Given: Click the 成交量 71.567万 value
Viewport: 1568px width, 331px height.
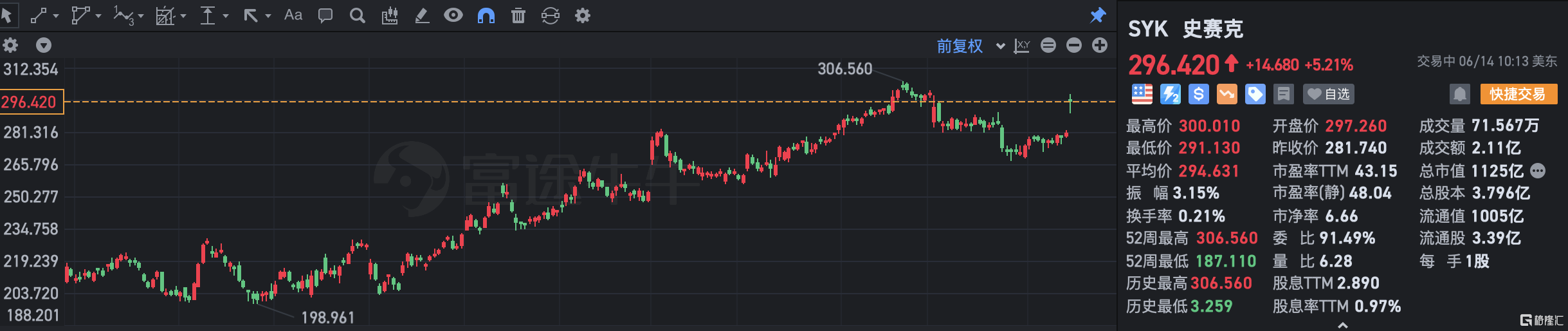Looking at the screenshot, I should pyautogui.click(x=1506, y=126).
